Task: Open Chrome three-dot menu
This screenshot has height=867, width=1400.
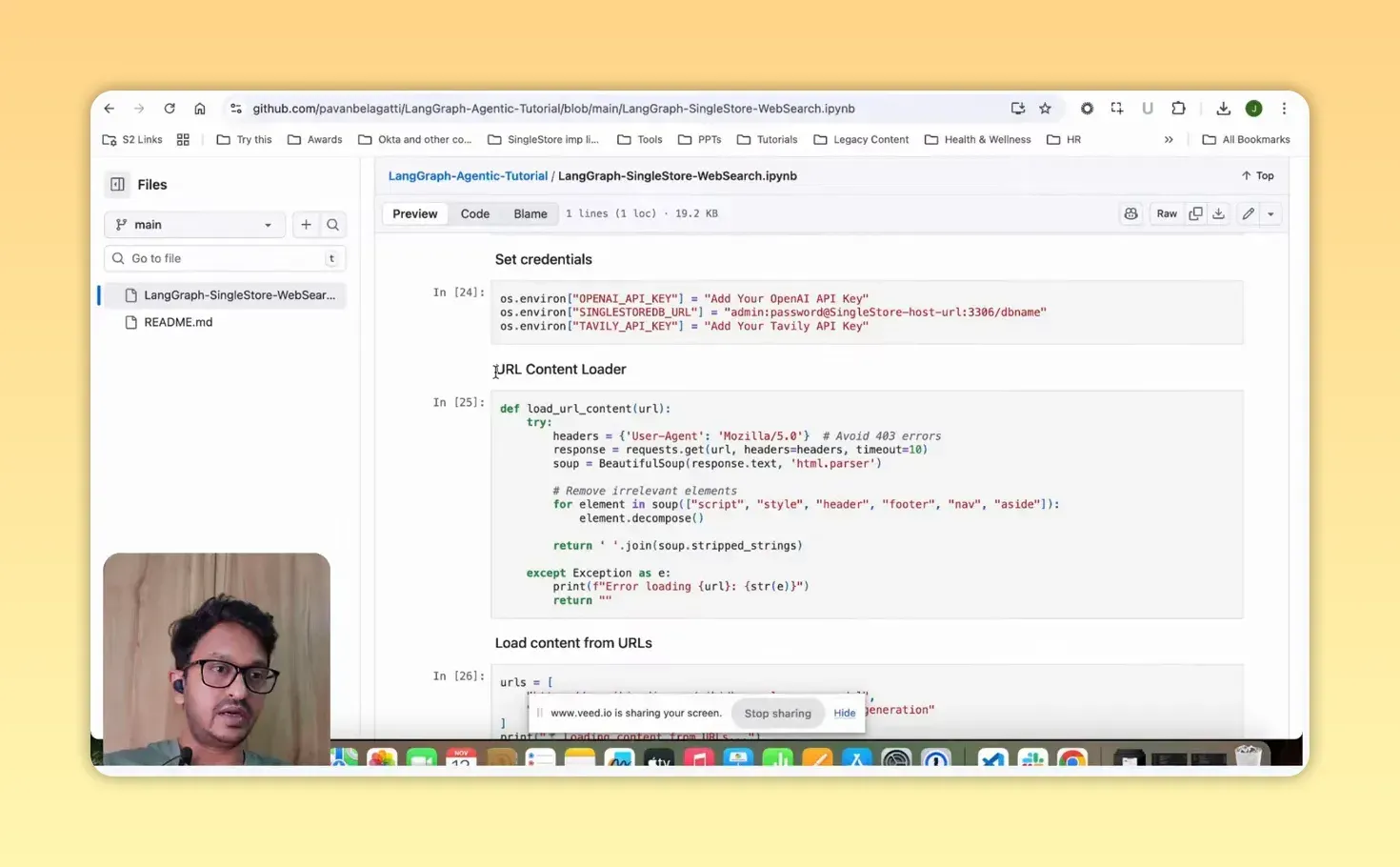Action: [1284, 109]
